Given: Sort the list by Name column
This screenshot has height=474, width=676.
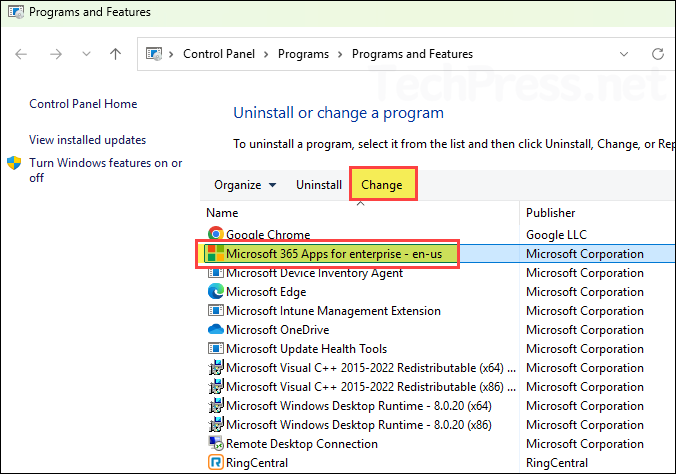Looking at the screenshot, I should [x=222, y=213].
